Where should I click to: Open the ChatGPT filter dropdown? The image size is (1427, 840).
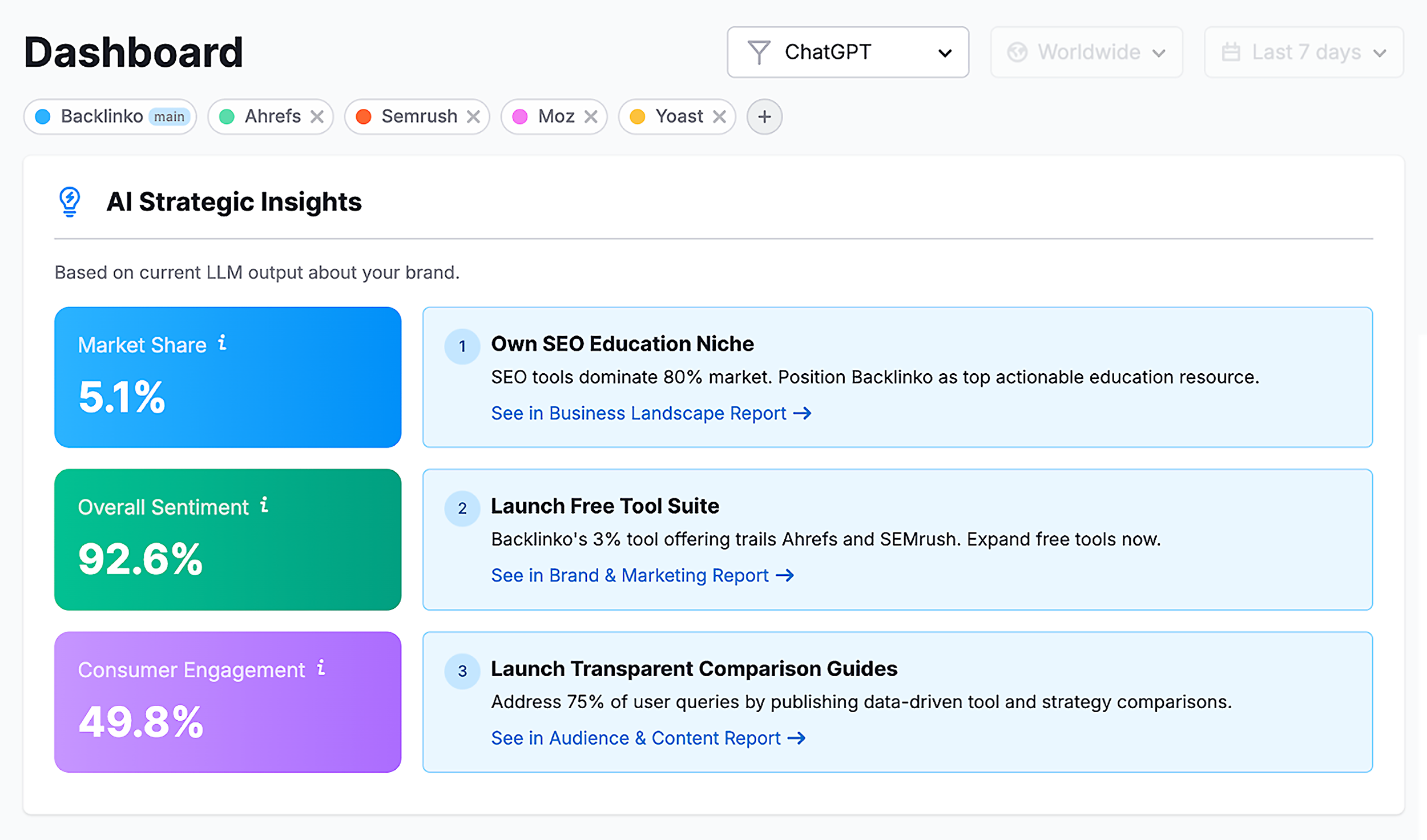848,52
